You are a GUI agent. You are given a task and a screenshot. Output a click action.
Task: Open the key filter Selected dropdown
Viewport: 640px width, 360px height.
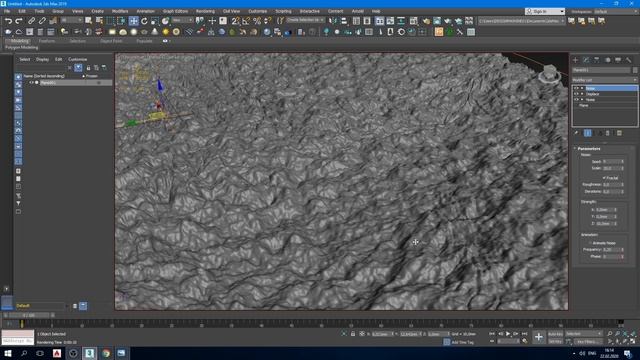[x=584, y=334]
